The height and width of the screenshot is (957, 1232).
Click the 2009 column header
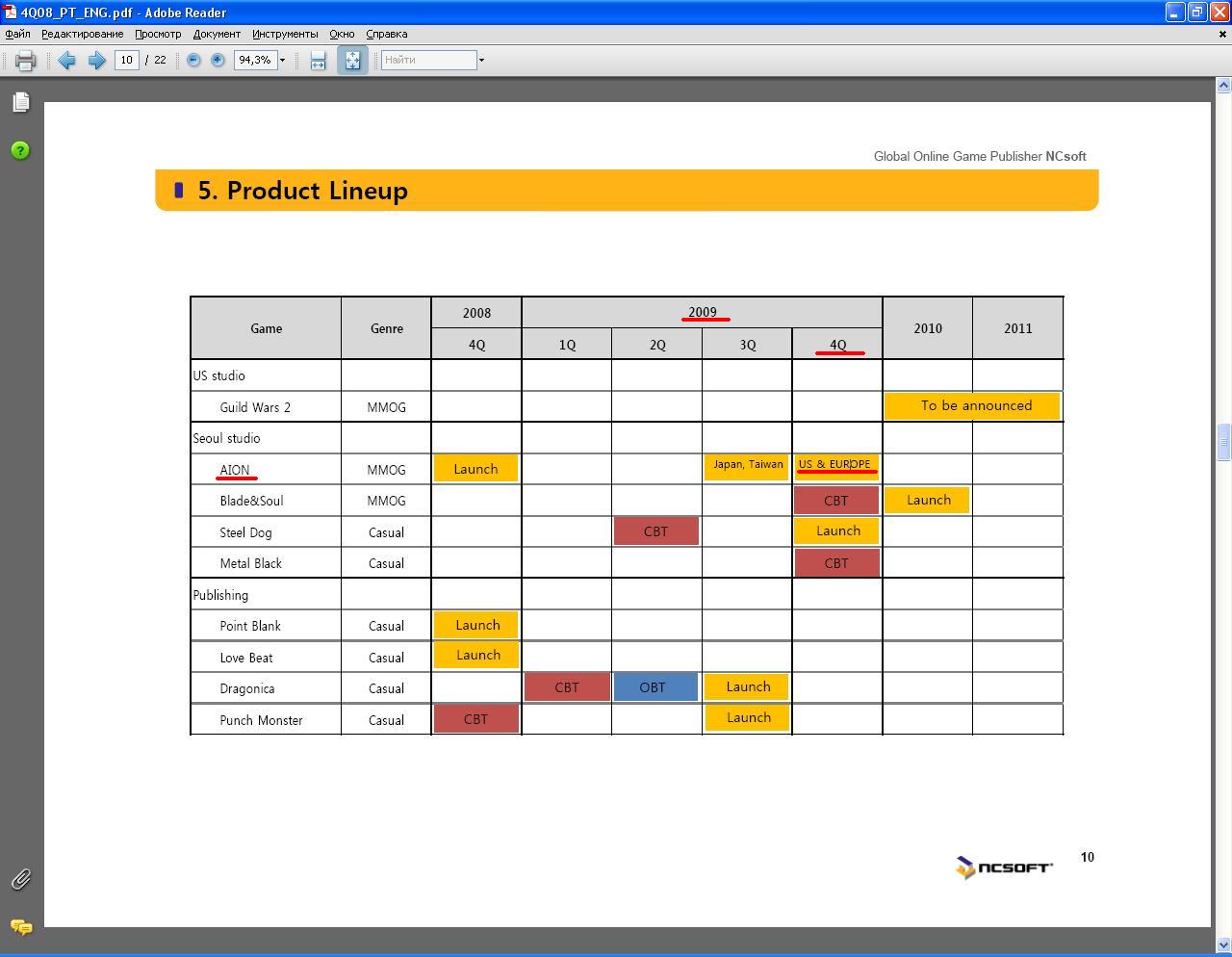pos(702,313)
